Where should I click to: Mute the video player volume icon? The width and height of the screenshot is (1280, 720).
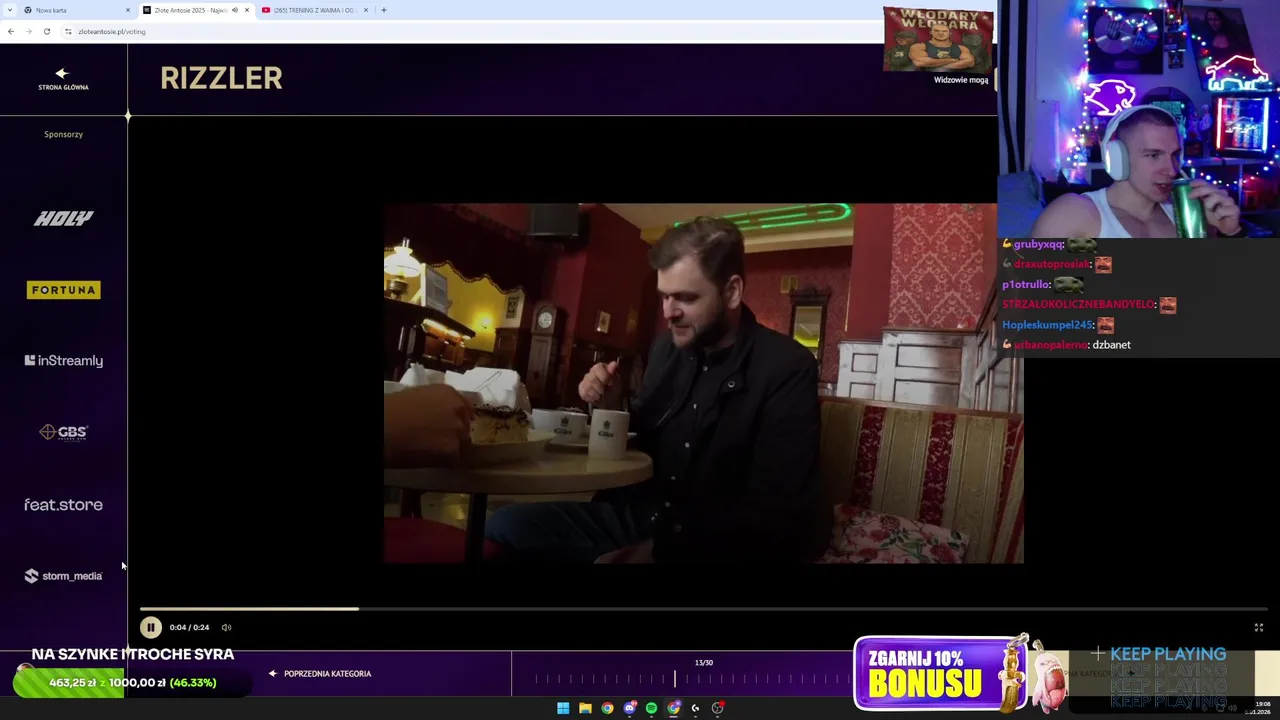(226, 627)
